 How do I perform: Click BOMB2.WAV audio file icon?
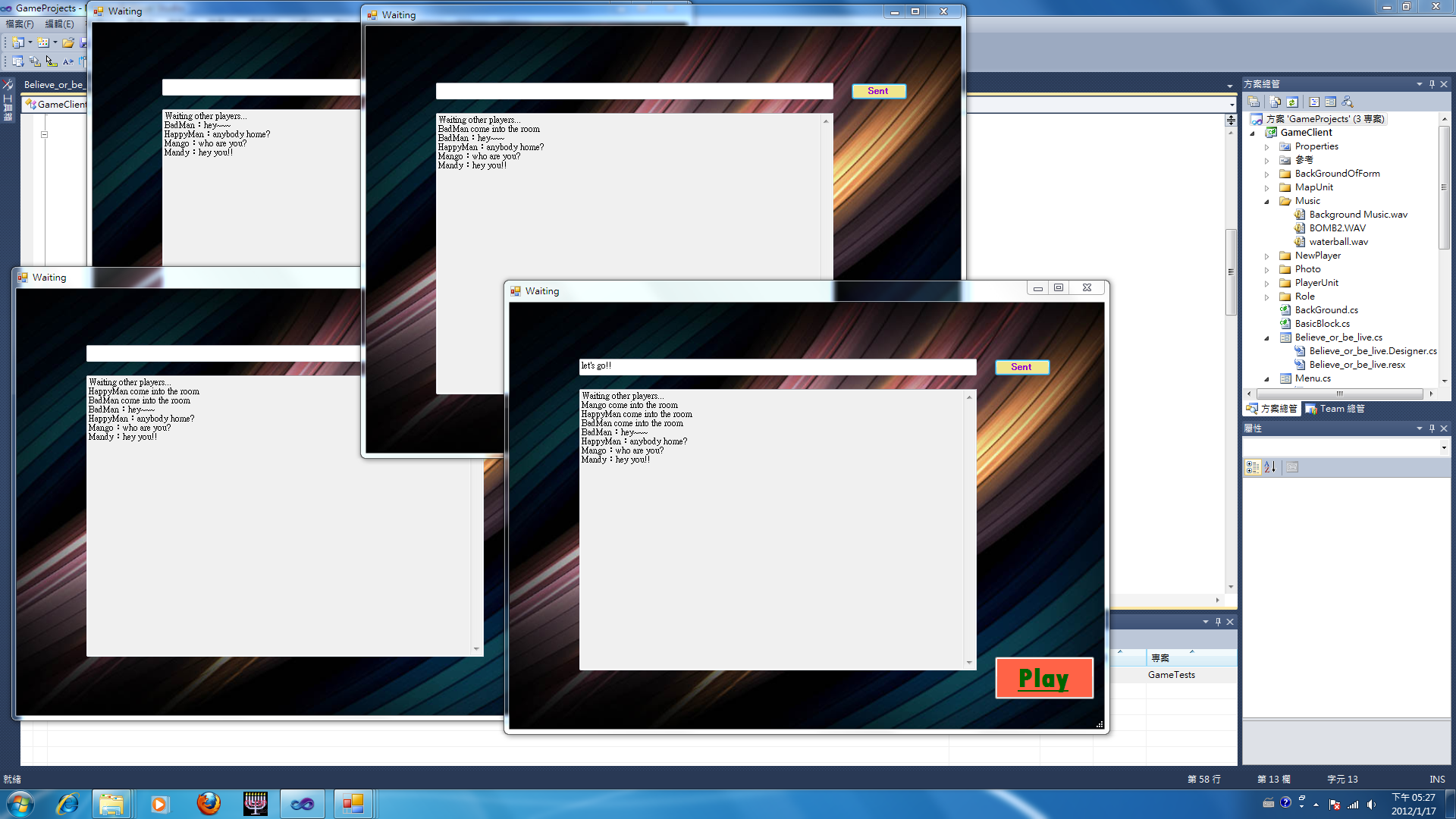[1300, 228]
